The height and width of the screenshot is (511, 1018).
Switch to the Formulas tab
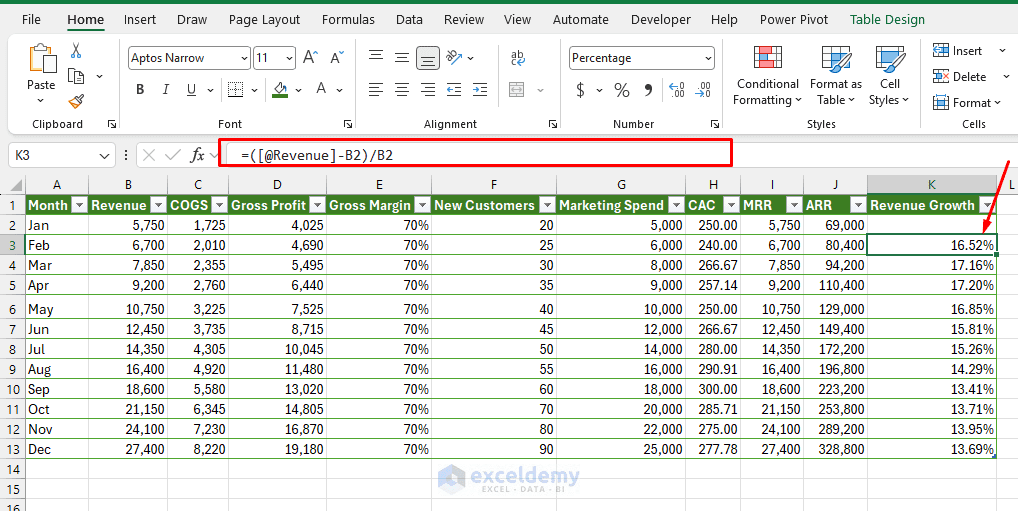[348, 19]
